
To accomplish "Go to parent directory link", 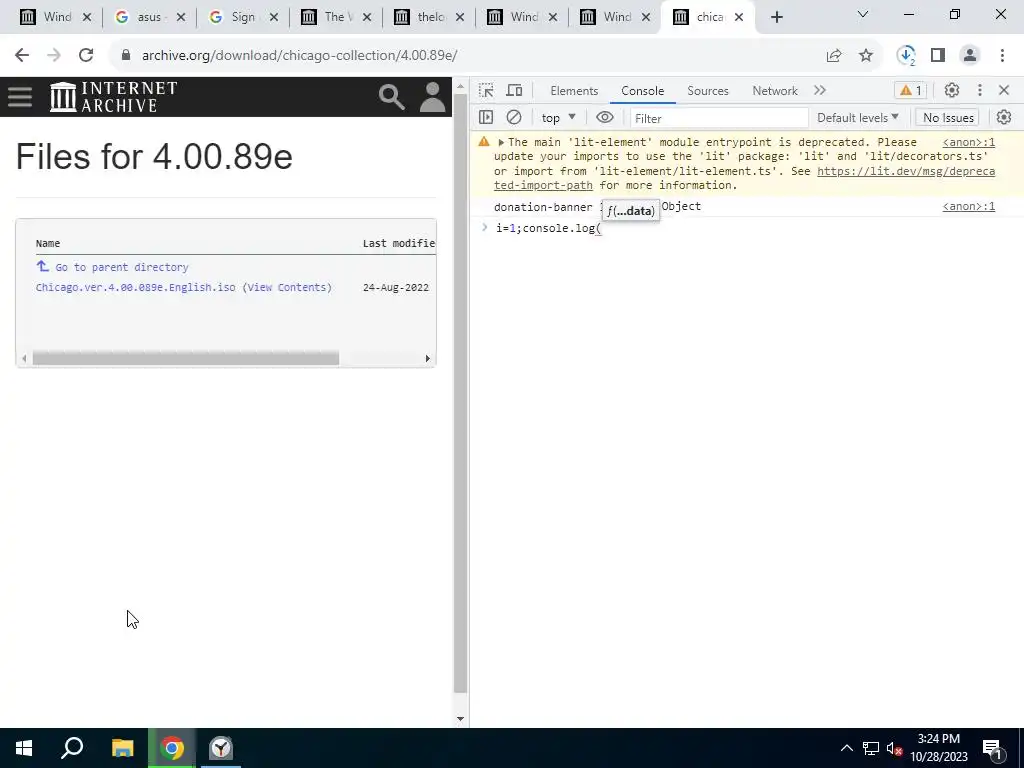I will pyautogui.click(x=121, y=267).
